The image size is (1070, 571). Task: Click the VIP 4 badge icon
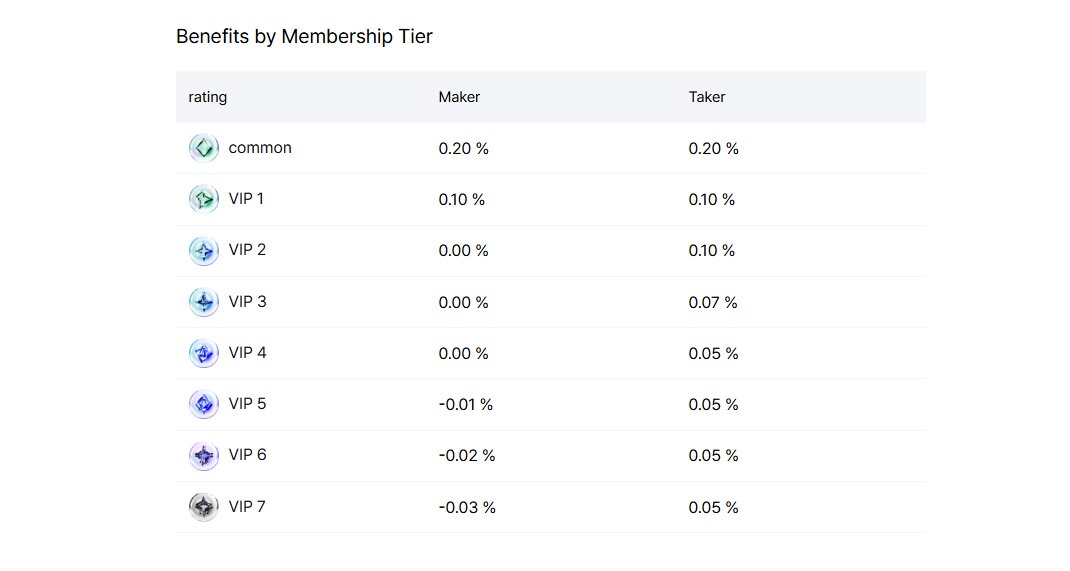click(203, 353)
